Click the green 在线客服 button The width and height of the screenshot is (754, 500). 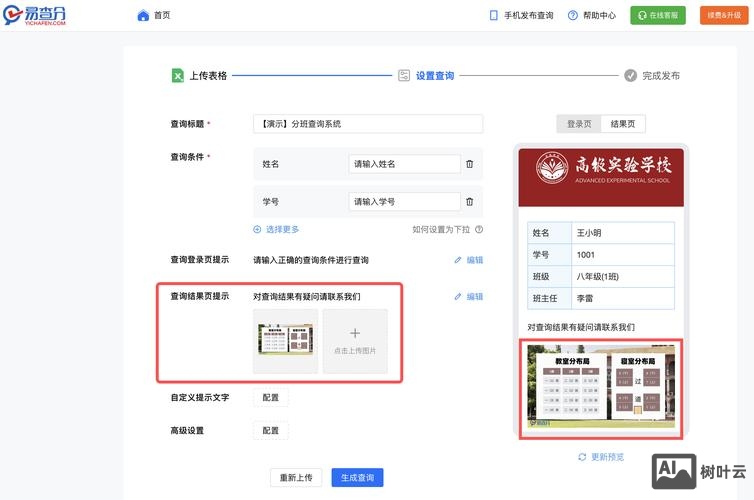[x=658, y=15]
